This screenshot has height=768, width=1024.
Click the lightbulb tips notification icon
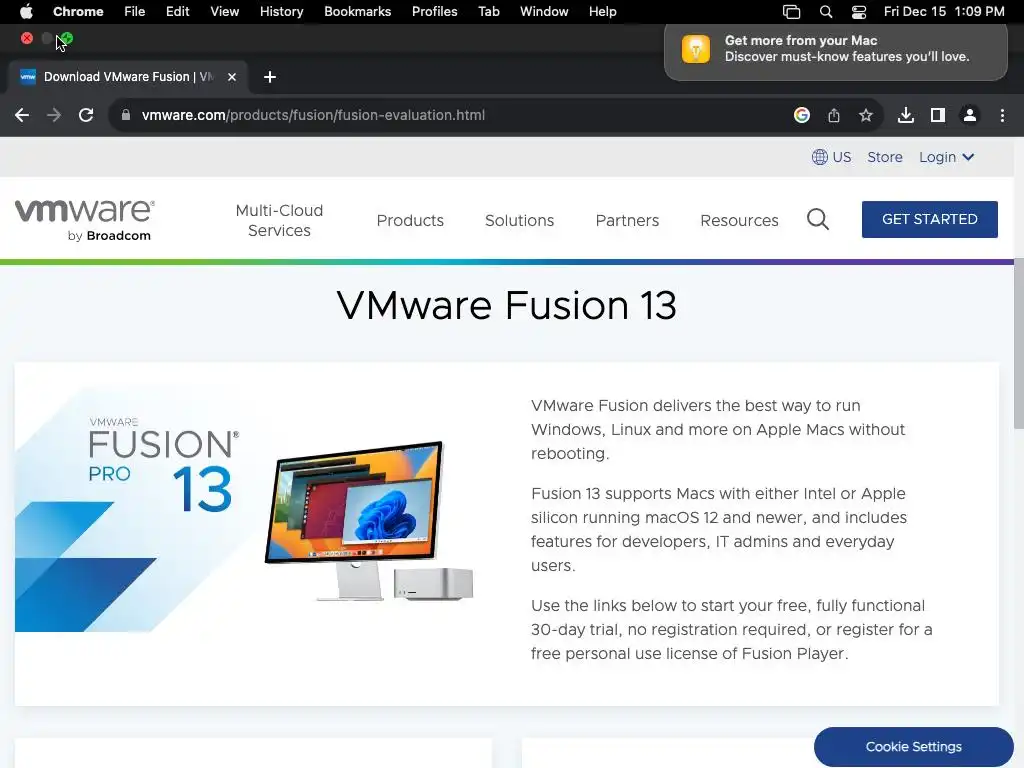pos(696,49)
